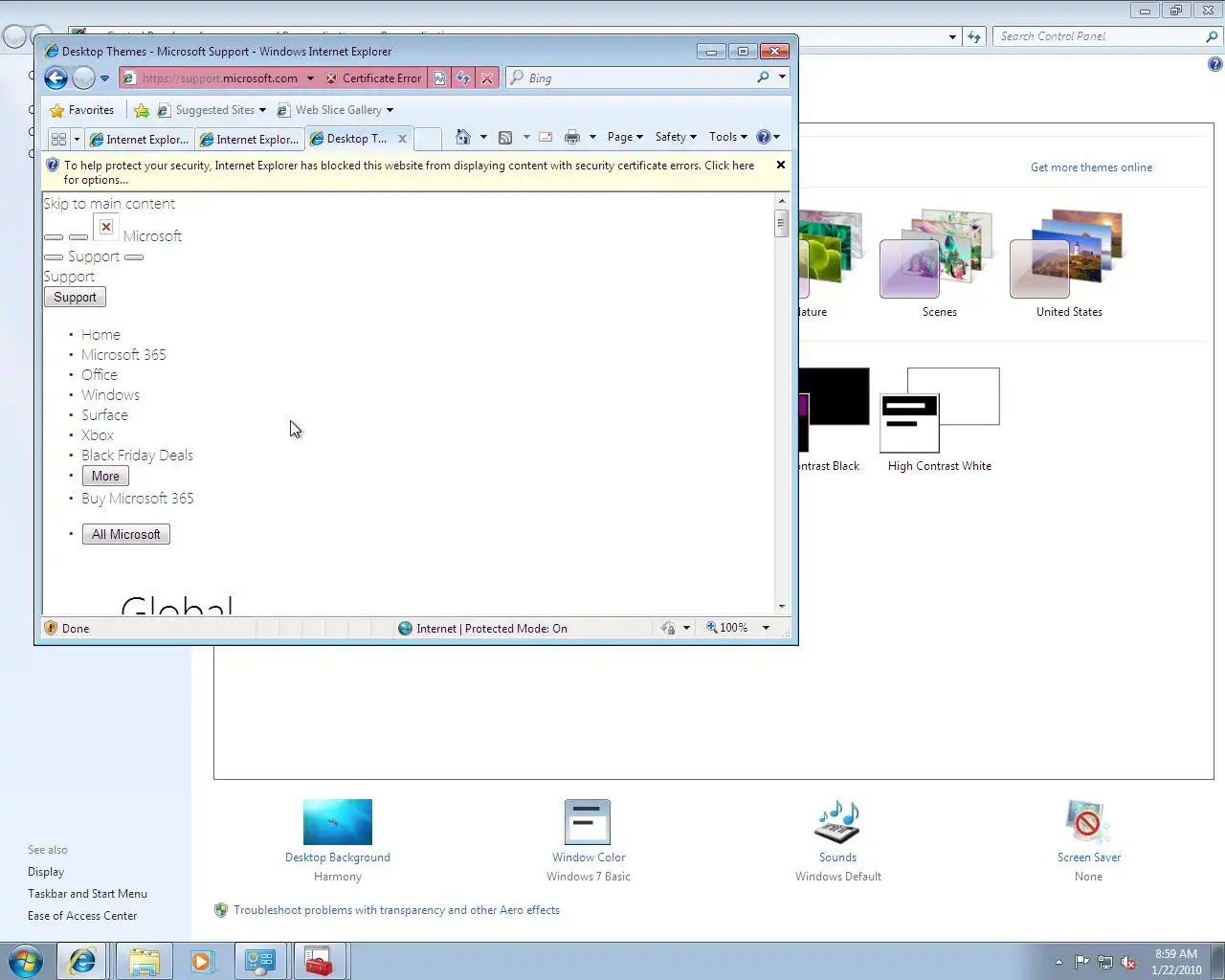Click Skip to main content link
Viewport: 1225px width, 980px height.
[109, 204]
